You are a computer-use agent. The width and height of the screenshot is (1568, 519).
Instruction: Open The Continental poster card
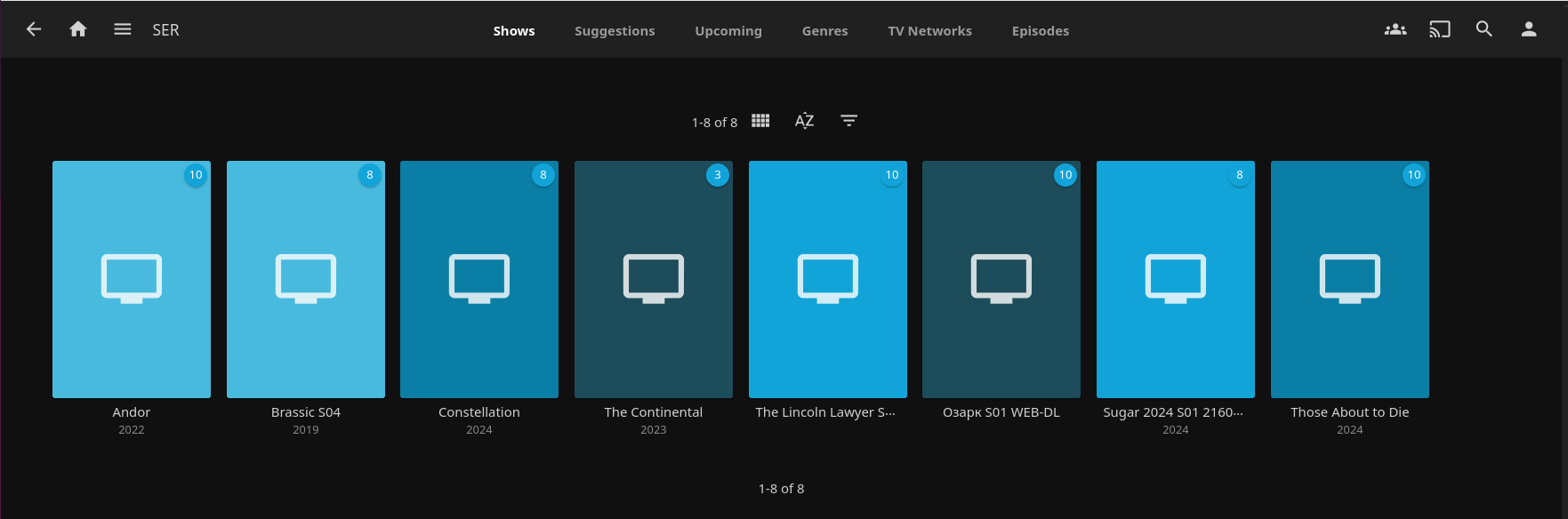tap(654, 279)
